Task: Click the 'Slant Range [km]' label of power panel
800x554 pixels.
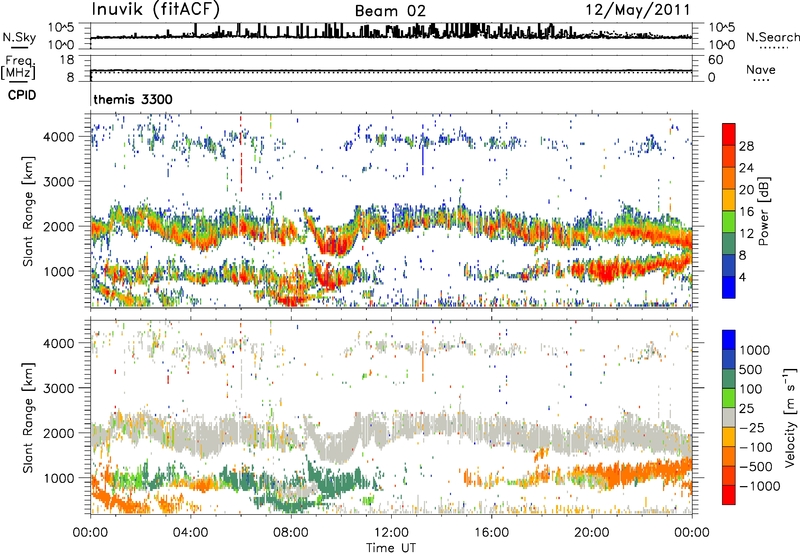Action: (28, 211)
